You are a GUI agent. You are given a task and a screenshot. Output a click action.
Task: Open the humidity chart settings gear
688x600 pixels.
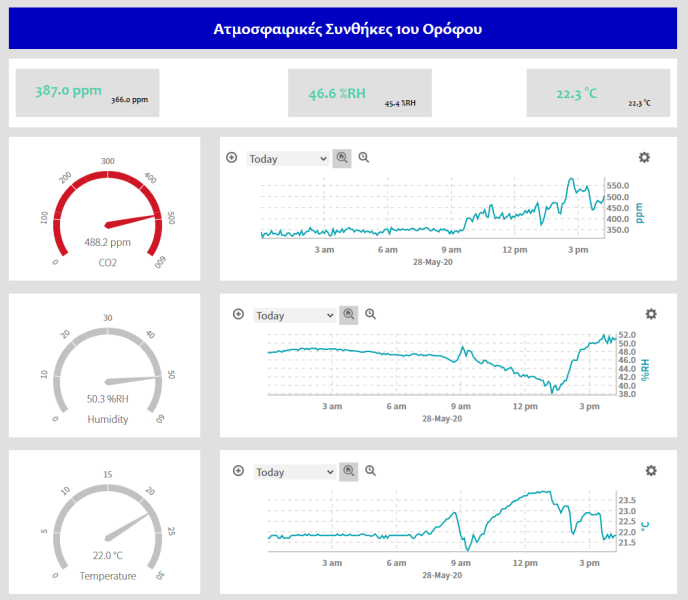click(651, 314)
